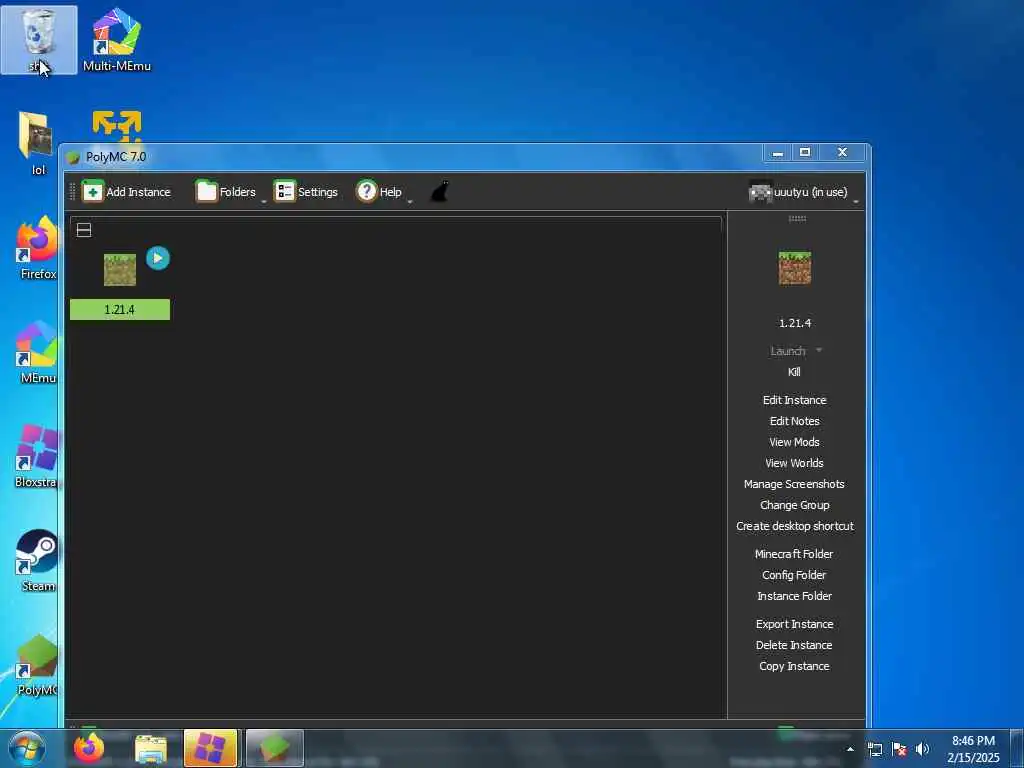This screenshot has height=768, width=1024.
Task: Click the volume speaker tray icon
Action: tap(922, 750)
